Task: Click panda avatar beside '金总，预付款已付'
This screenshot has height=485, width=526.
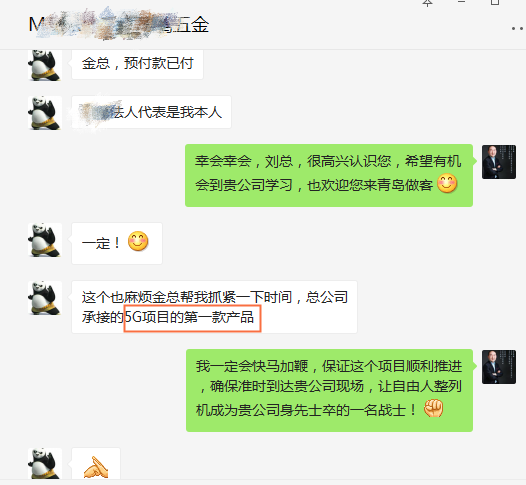Action: [x=45, y=65]
